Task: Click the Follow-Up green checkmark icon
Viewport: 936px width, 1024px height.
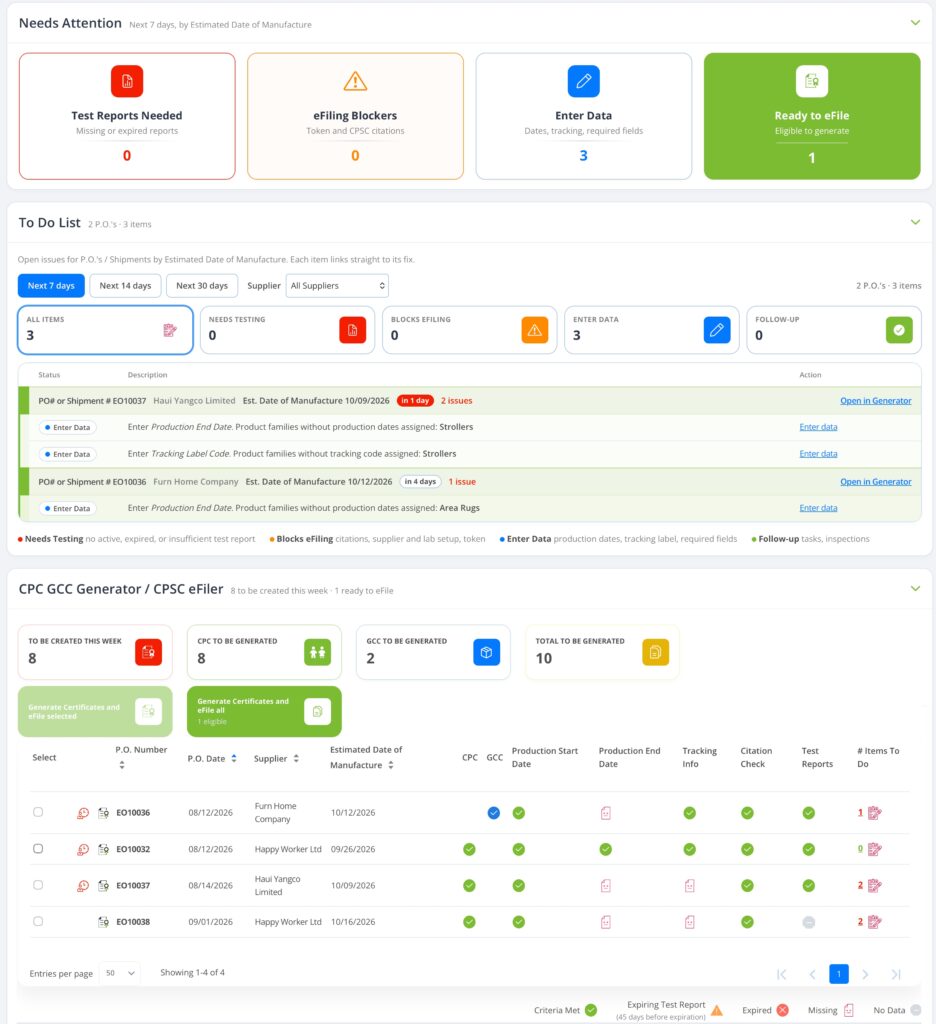Action: pyautogui.click(x=899, y=330)
